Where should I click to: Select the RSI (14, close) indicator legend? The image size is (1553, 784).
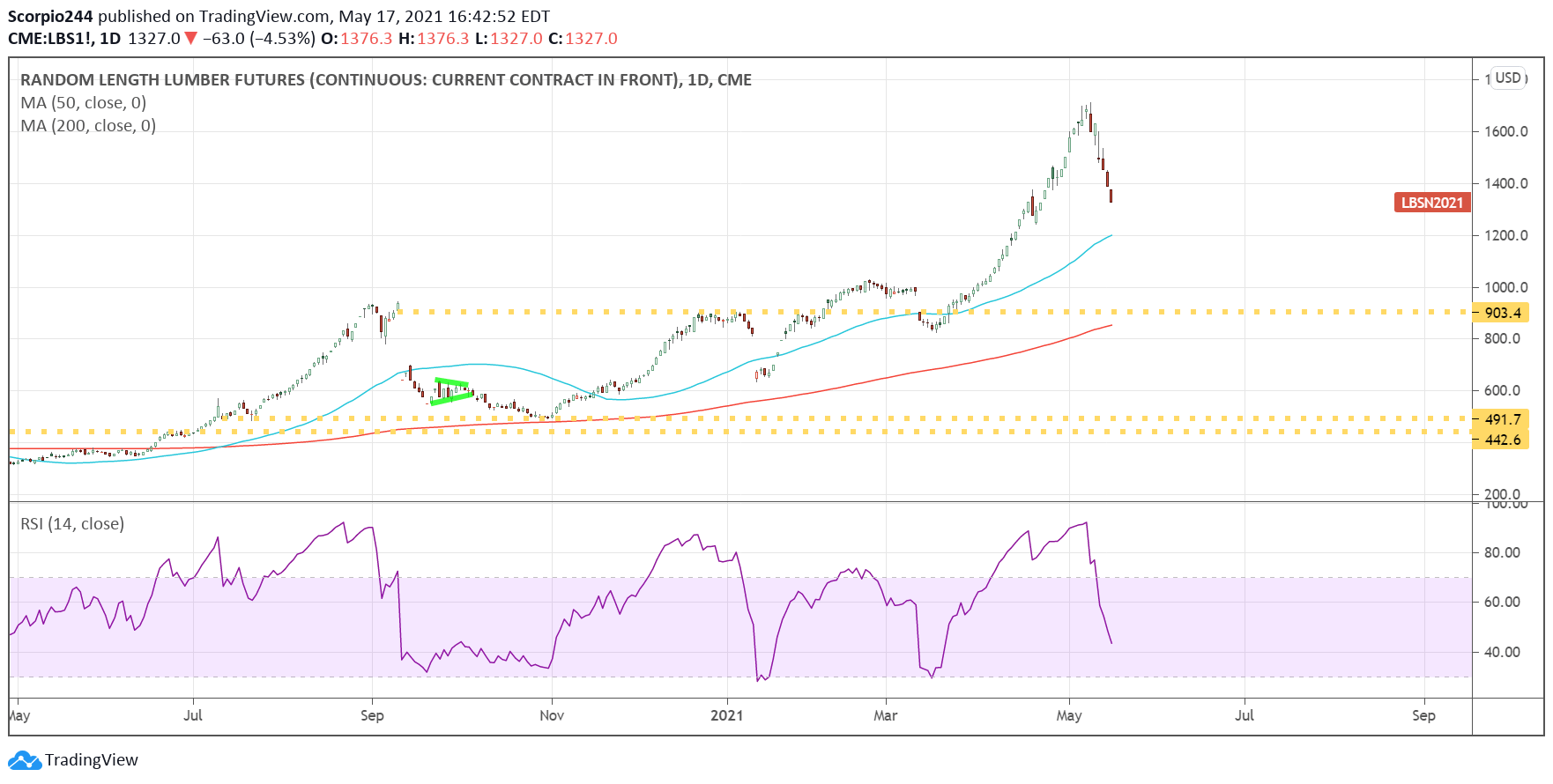(72, 524)
